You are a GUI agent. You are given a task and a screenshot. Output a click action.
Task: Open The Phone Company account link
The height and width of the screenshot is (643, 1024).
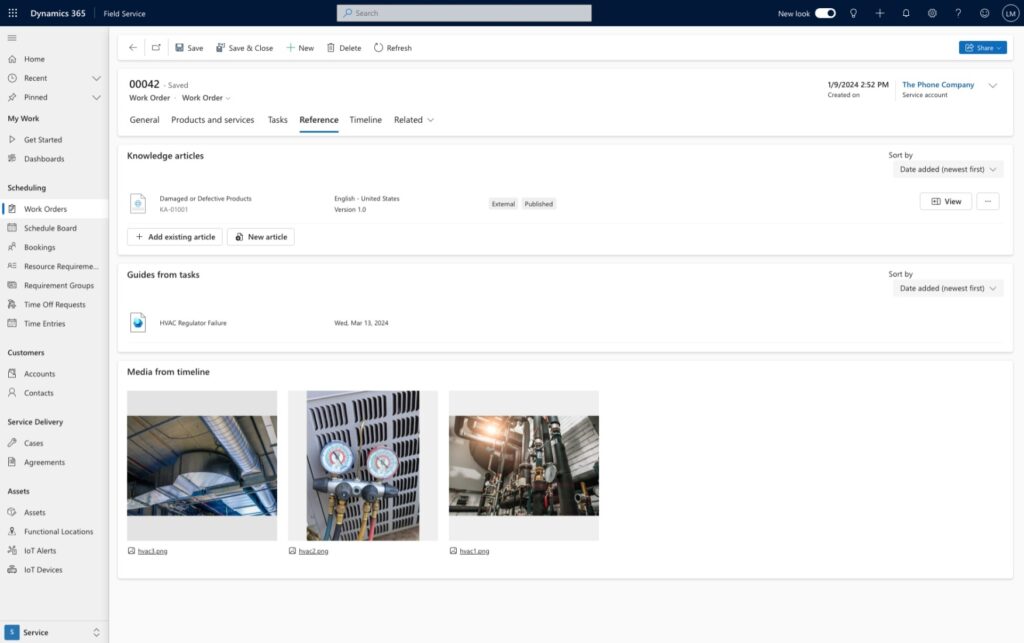click(937, 85)
